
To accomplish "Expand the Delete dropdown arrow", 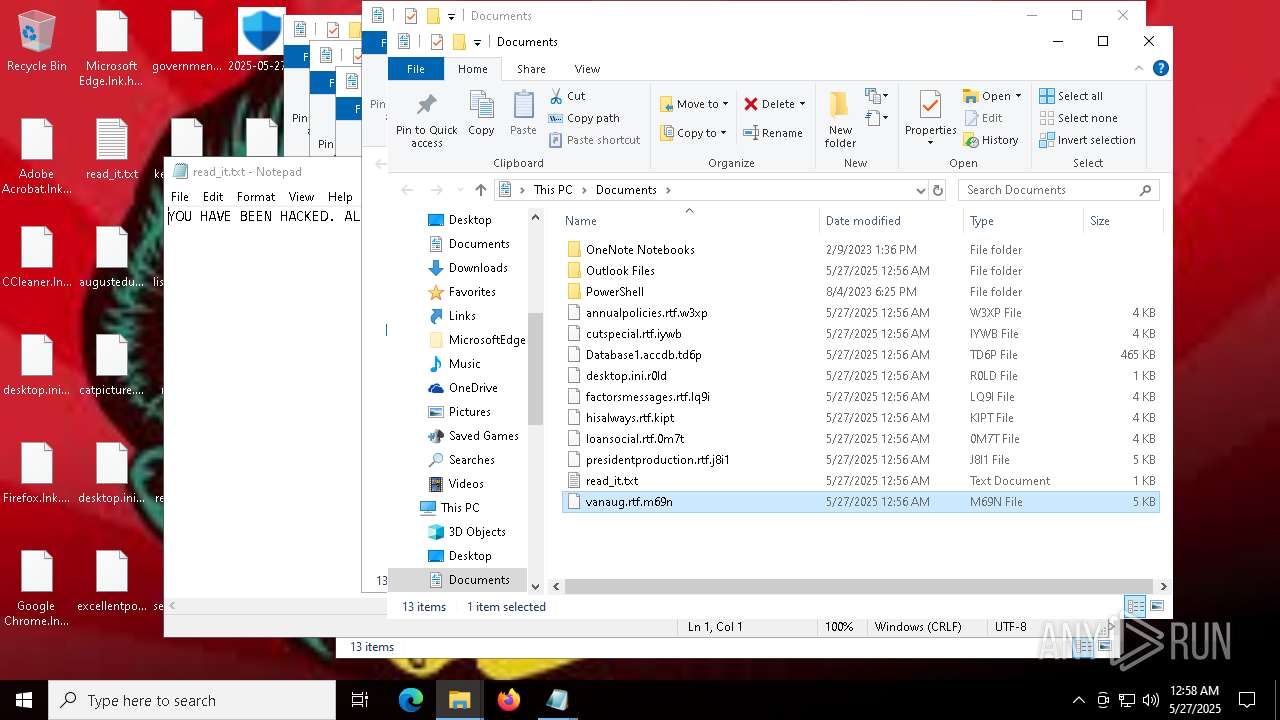I will 802,104.
